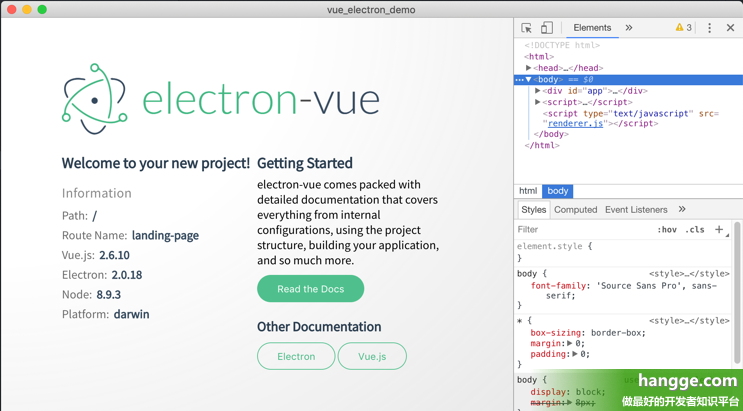Open the Vue.js documentation button
743x411 pixels.
372,356
